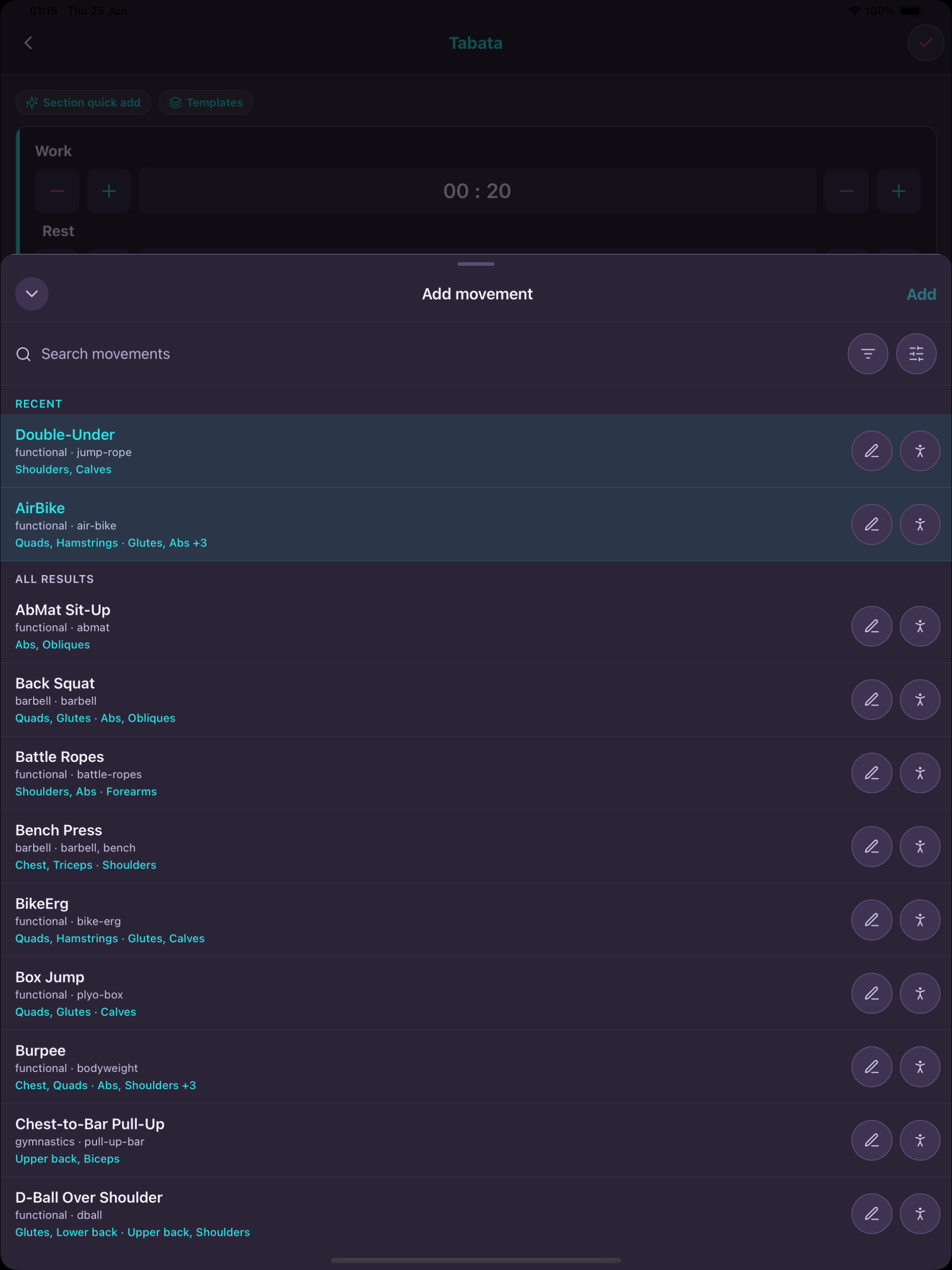Open the Templates button

click(206, 103)
